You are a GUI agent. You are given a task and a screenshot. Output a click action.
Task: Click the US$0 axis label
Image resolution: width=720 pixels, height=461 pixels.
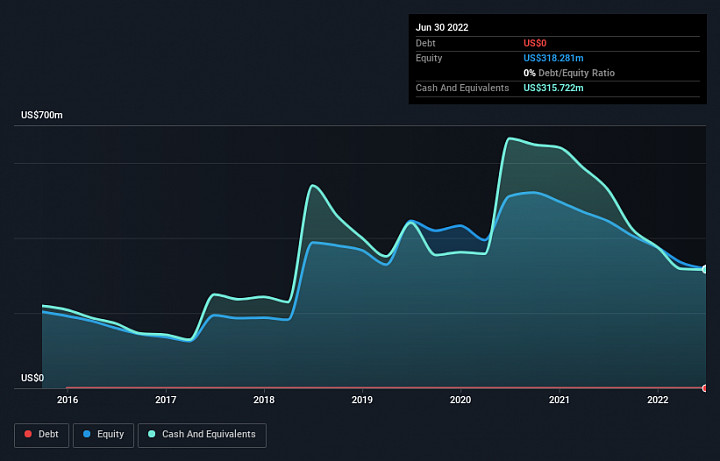tap(33, 378)
